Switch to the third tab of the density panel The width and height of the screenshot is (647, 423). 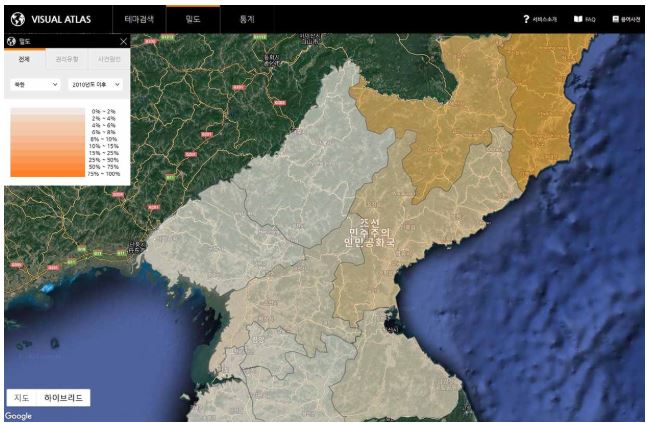coord(109,59)
